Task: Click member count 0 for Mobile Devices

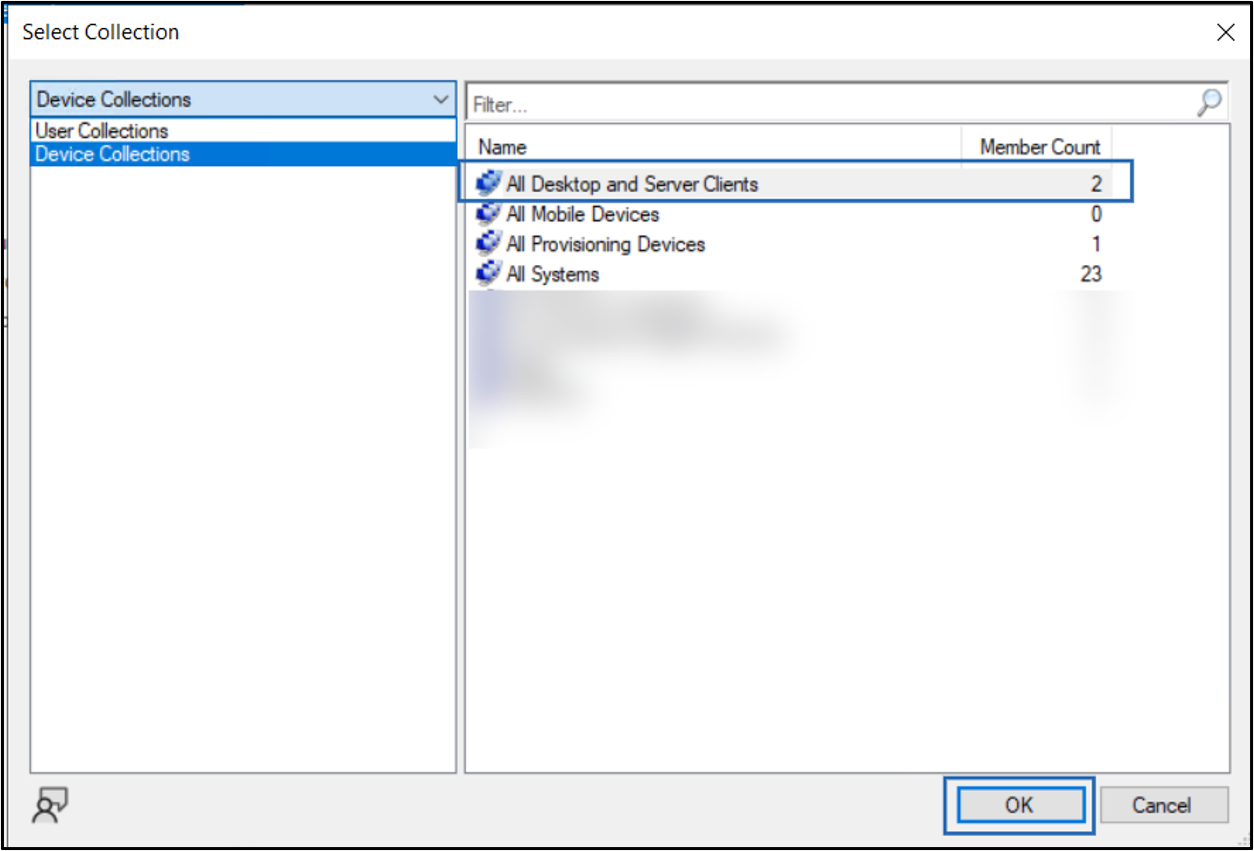Action: pos(1097,214)
